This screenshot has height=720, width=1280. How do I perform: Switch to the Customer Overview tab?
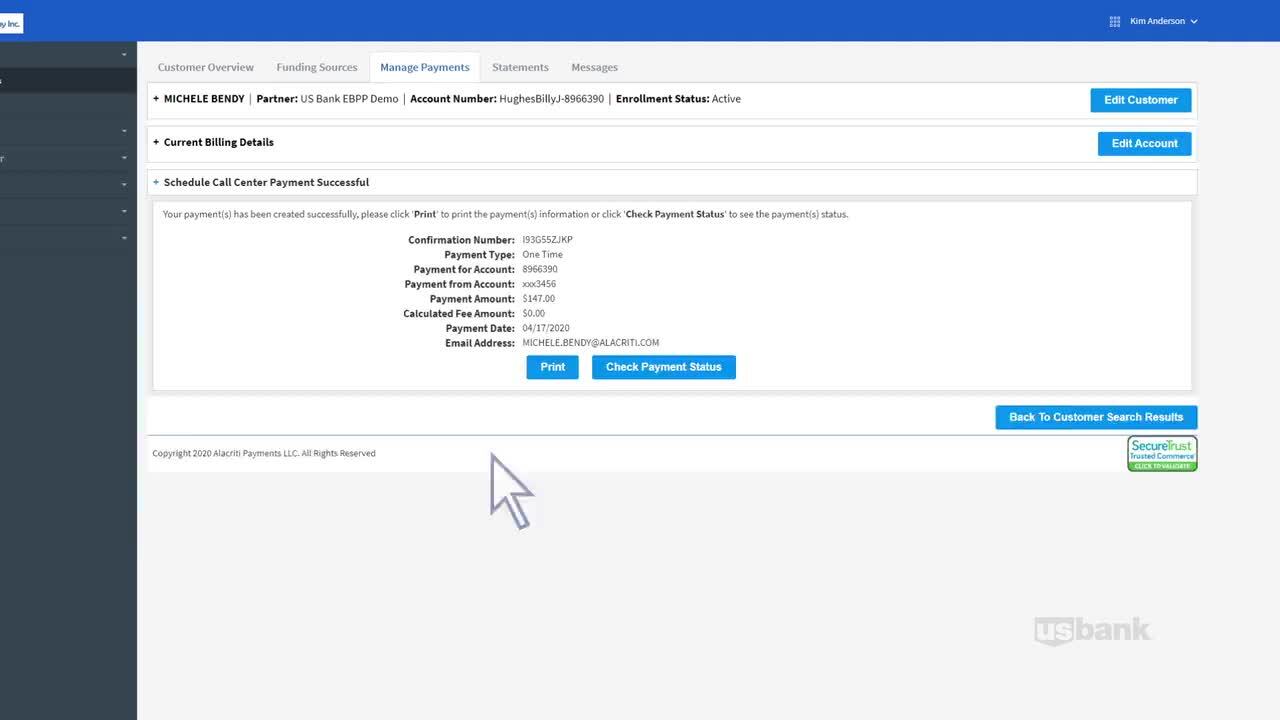point(205,67)
